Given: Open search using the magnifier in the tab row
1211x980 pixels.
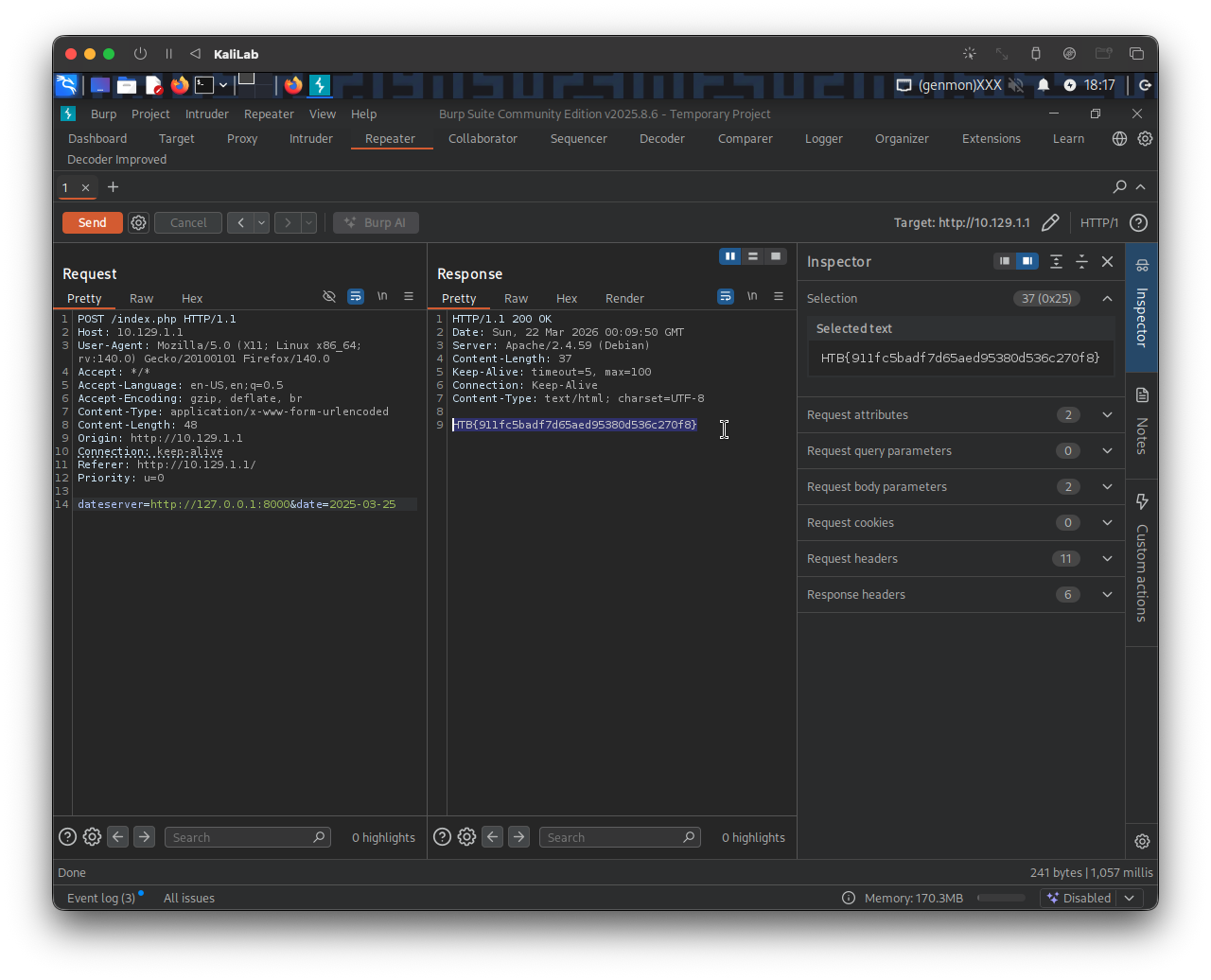Looking at the screenshot, I should 1118,186.
